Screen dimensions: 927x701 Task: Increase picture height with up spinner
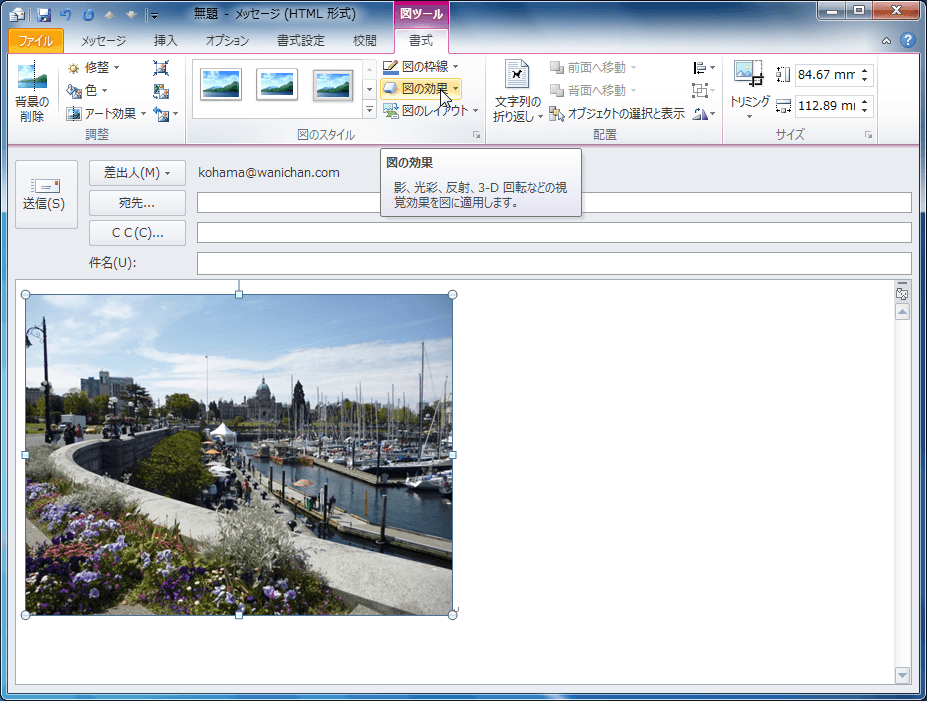click(x=864, y=70)
